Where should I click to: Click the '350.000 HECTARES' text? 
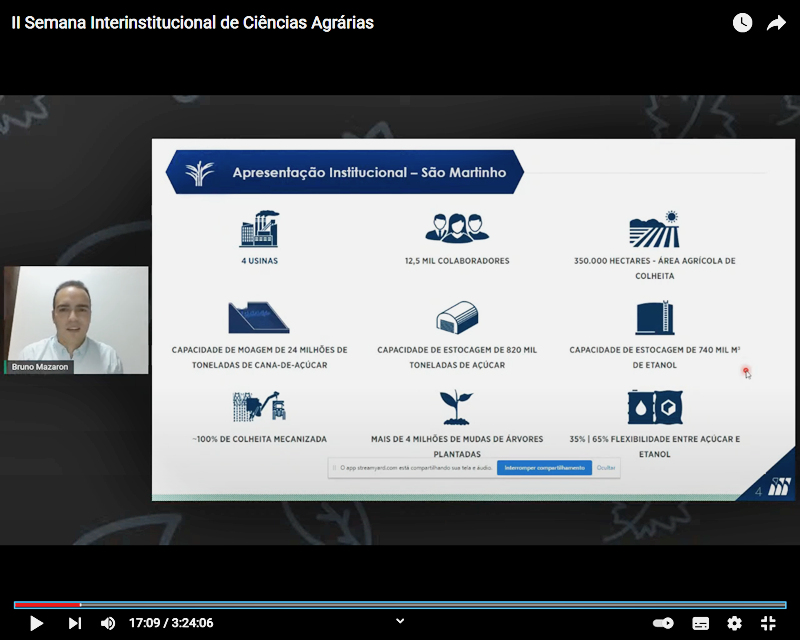pos(612,261)
